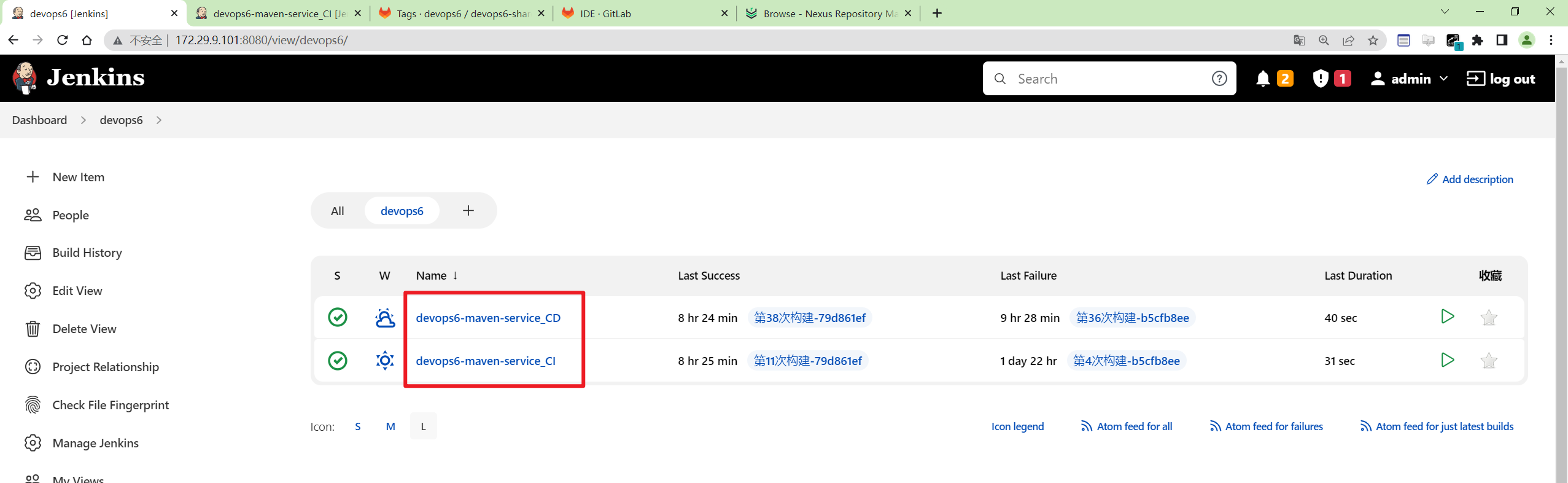This screenshot has width=1568, height=483.
Task: Open the devops6-maven-service_CD job
Action: pos(488,318)
